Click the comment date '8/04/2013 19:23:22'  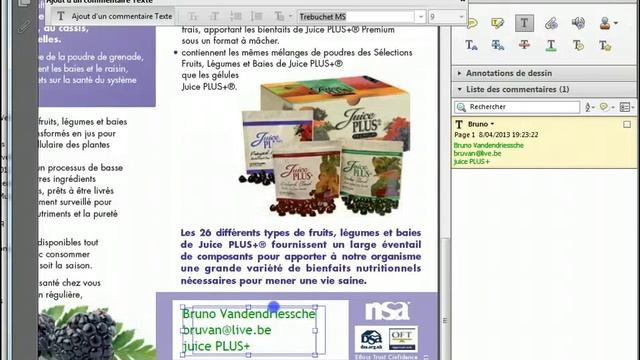click(508, 135)
